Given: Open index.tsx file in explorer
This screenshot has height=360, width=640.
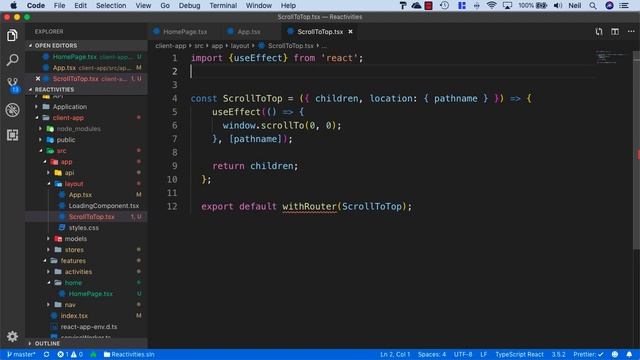Looking at the screenshot, I should point(74,316).
